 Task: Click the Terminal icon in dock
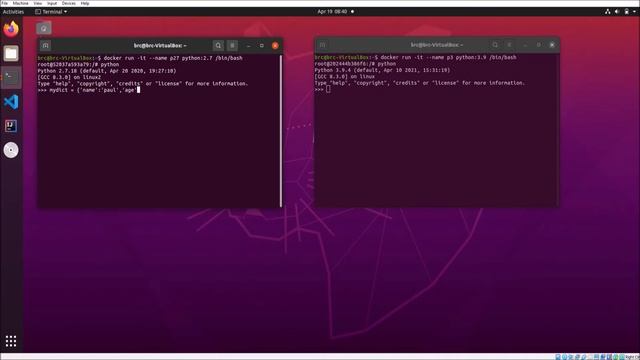click(x=11, y=77)
